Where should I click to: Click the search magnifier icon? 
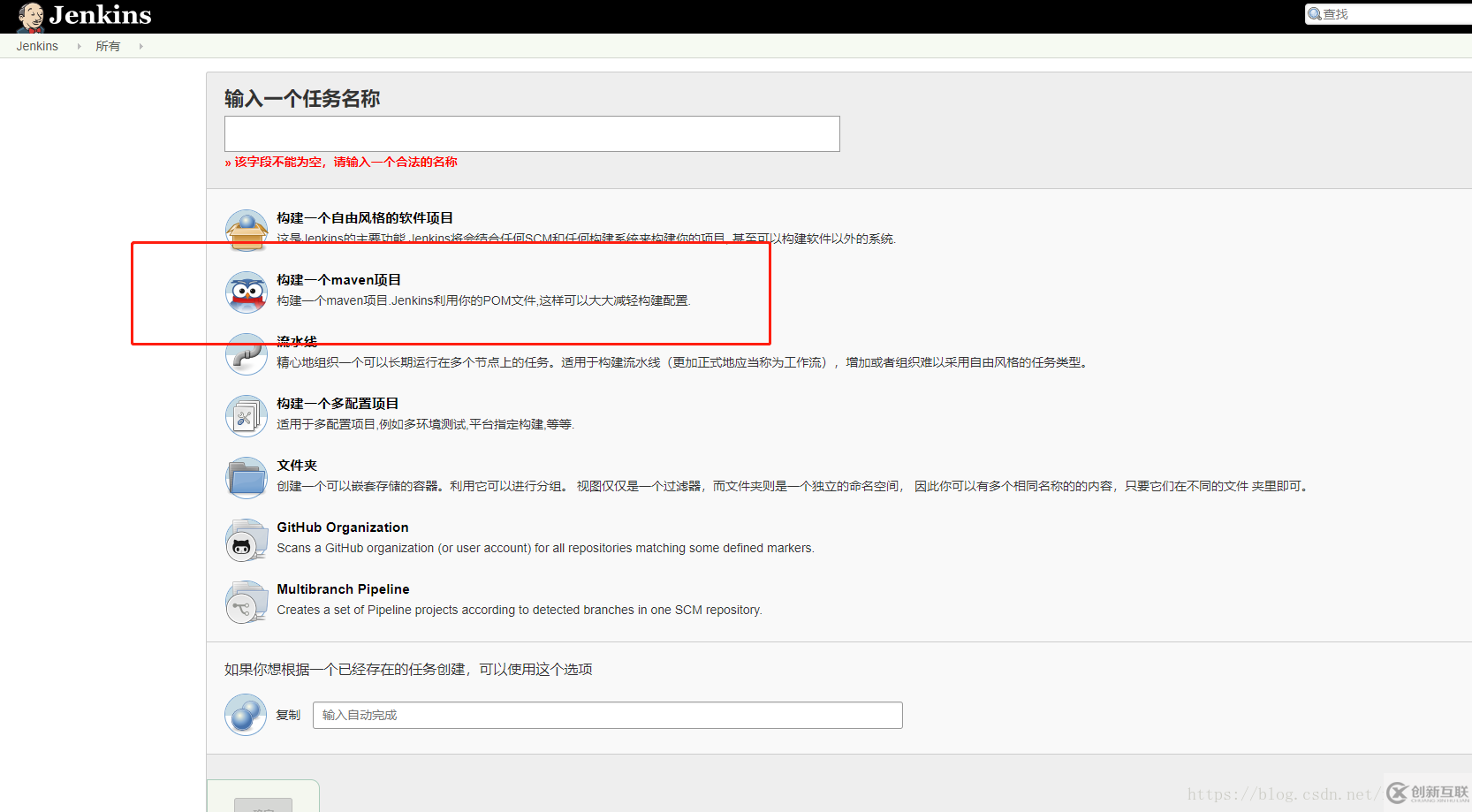pos(1314,13)
